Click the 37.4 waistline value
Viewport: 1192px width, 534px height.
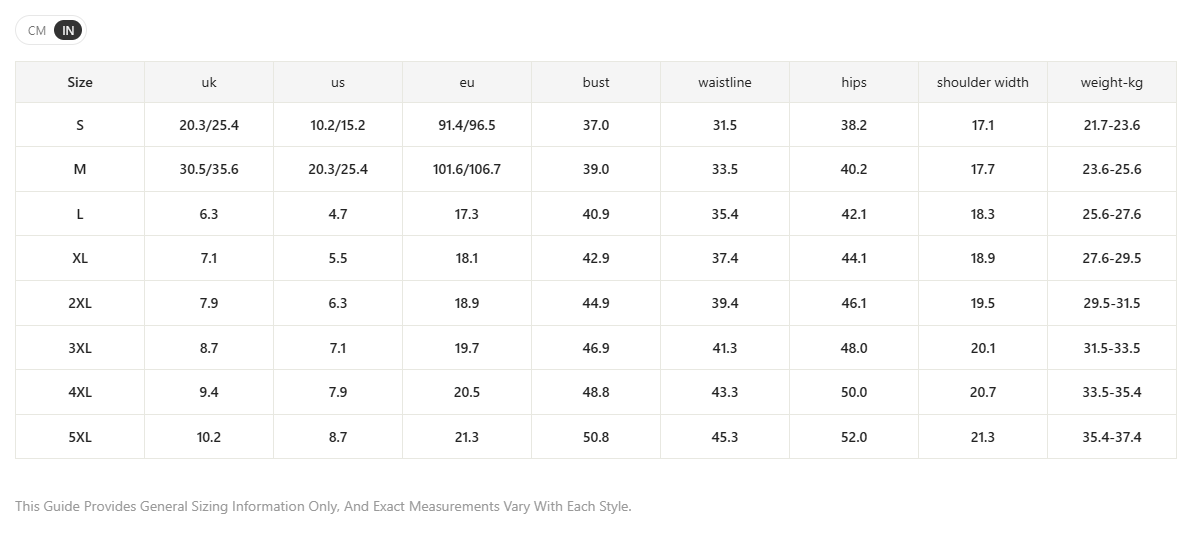coord(724,258)
